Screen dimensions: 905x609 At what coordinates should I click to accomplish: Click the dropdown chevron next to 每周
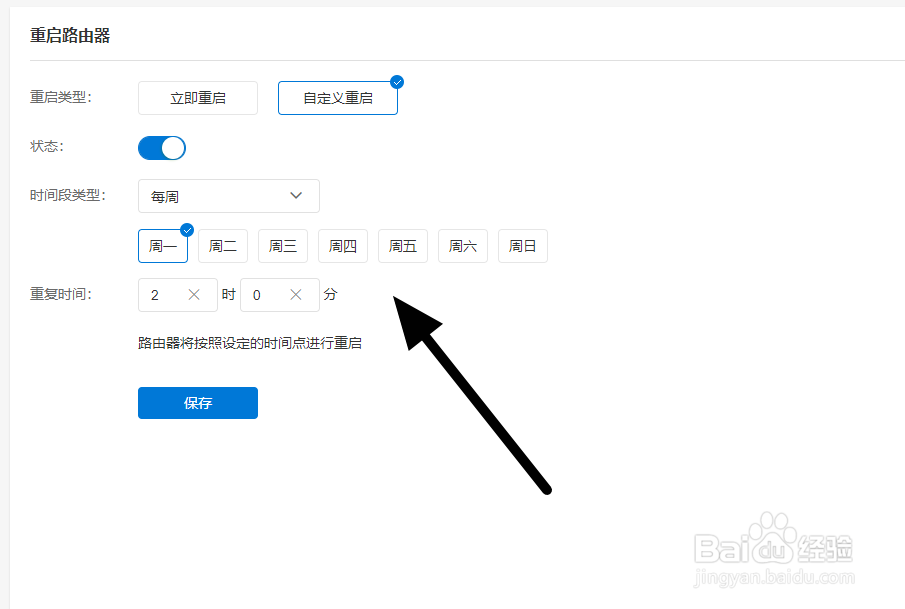(296, 196)
